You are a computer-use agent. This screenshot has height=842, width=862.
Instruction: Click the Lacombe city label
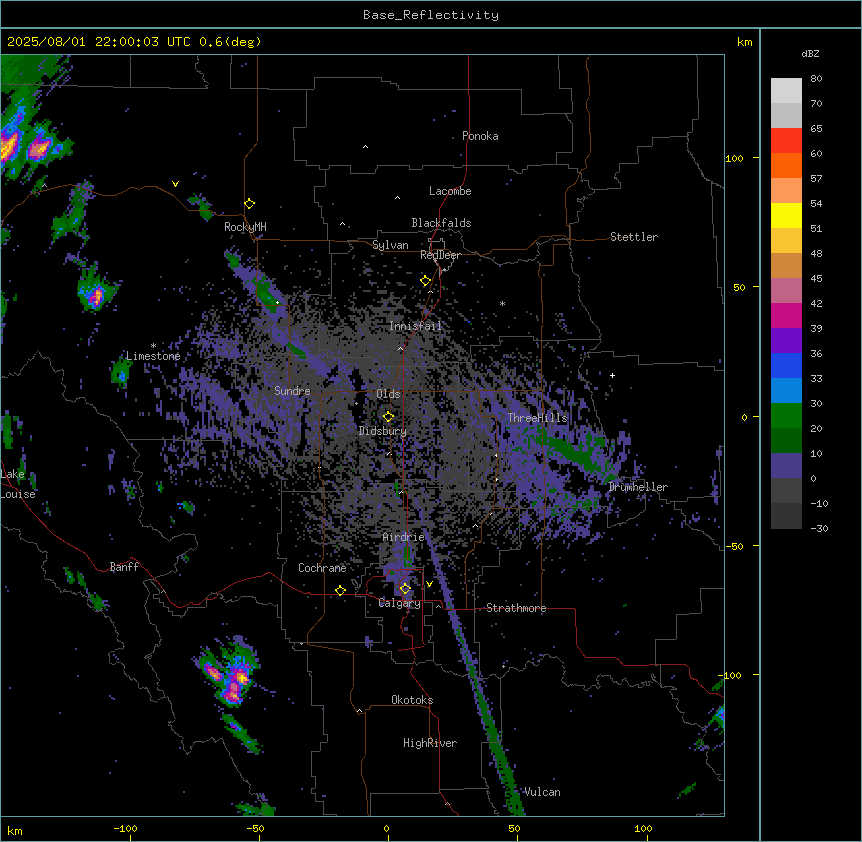coord(450,191)
